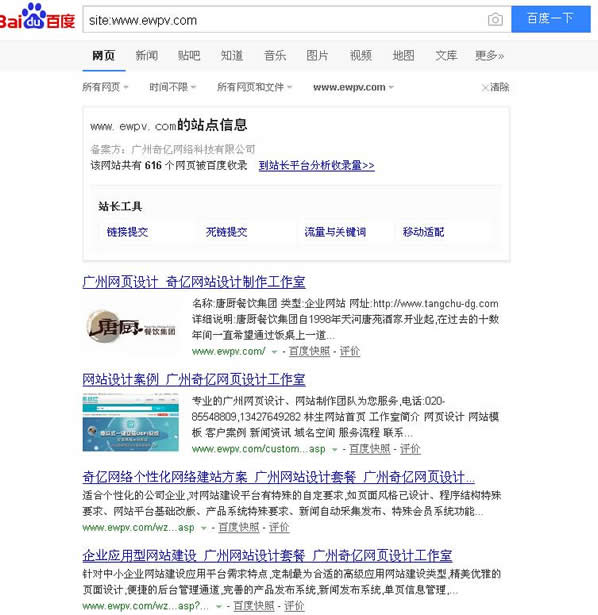Clear filters with the 清除 button
Screen dimensions: 598x615
click(496, 87)
